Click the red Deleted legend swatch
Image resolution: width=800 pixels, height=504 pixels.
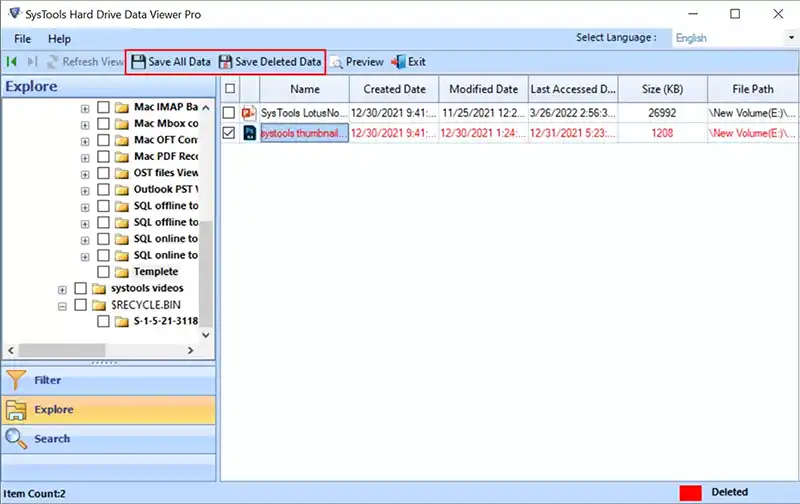[x=690, y=493]
